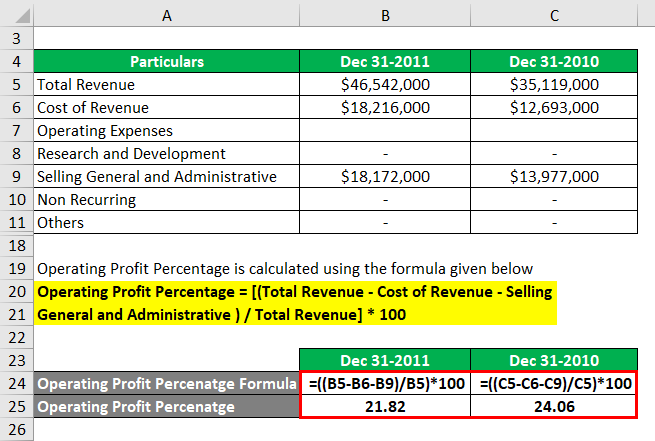Select row 6 header

coord(17,107)
